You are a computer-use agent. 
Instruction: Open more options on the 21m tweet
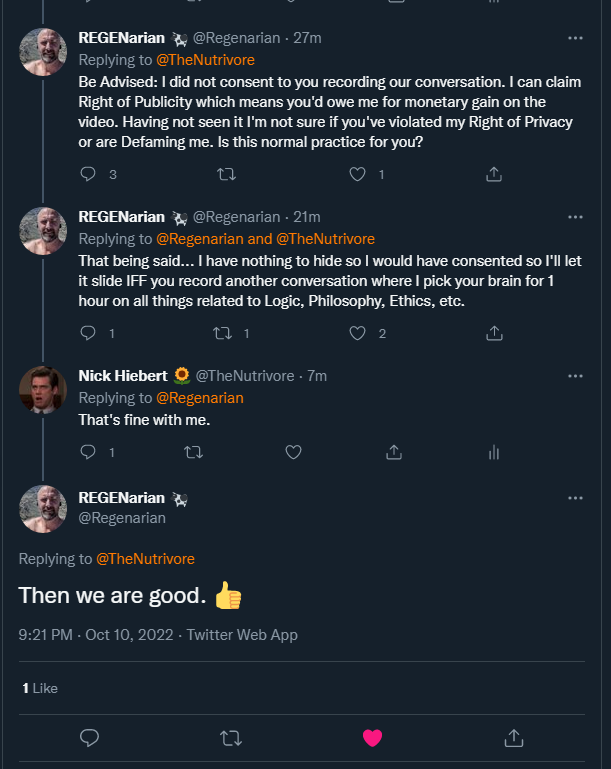click(575, 217)
